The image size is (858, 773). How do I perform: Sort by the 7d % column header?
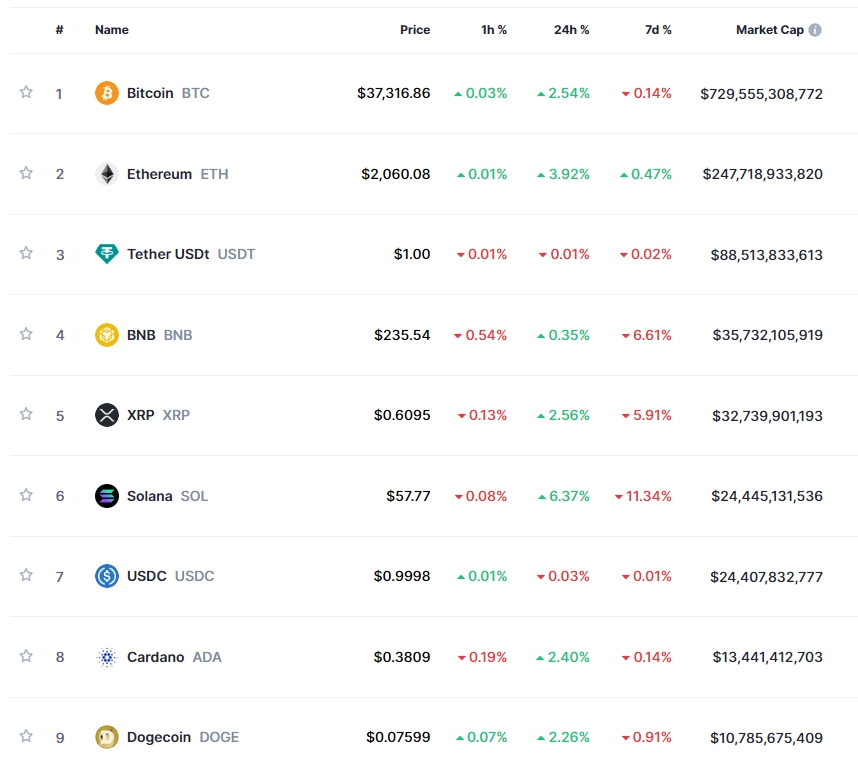[x=658, y=30]
